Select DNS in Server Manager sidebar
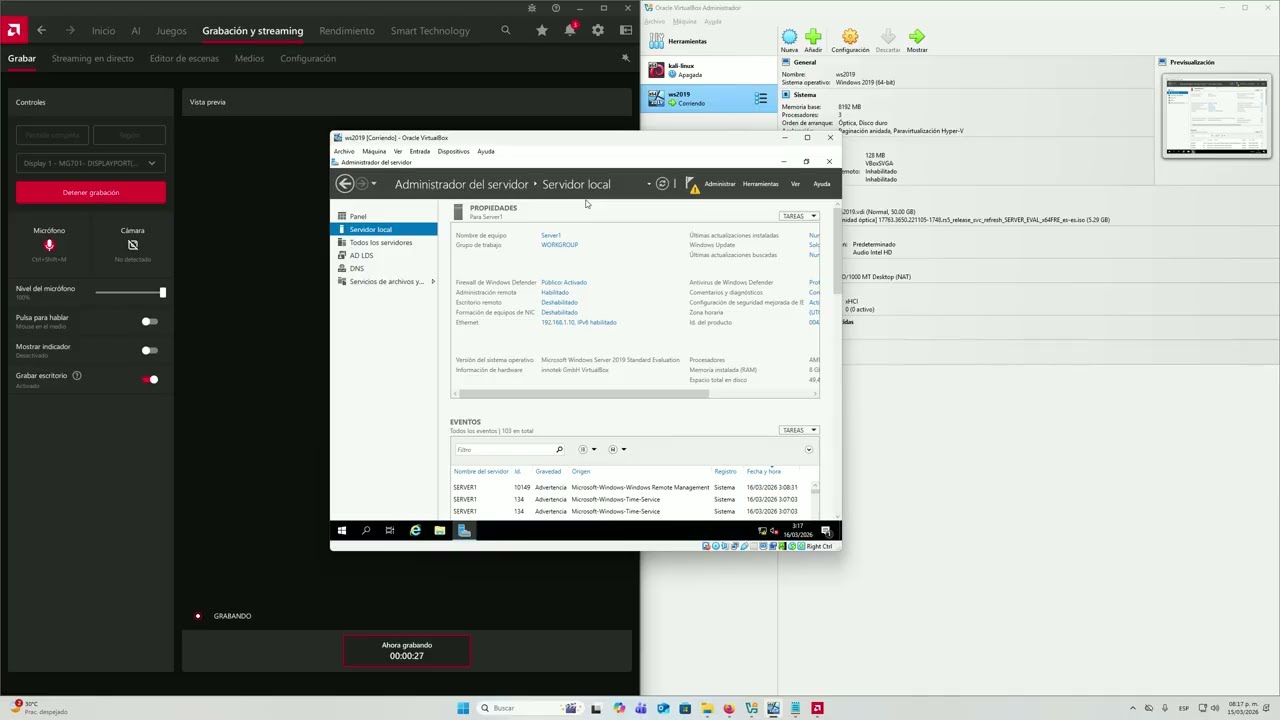 (356, 268)
